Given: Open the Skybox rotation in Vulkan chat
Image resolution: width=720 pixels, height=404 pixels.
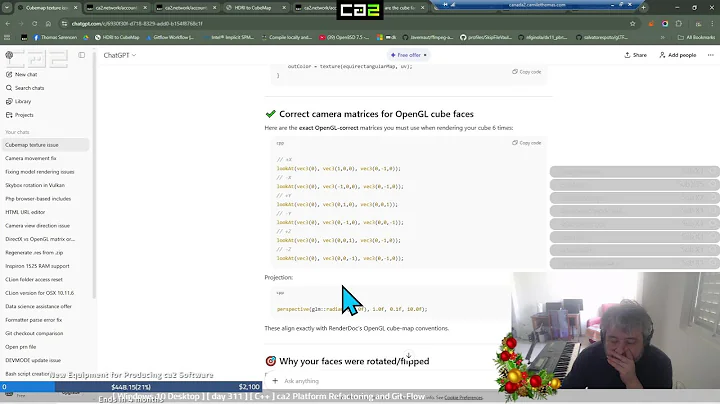Looking at the screenshot, I should pos(45,185).
